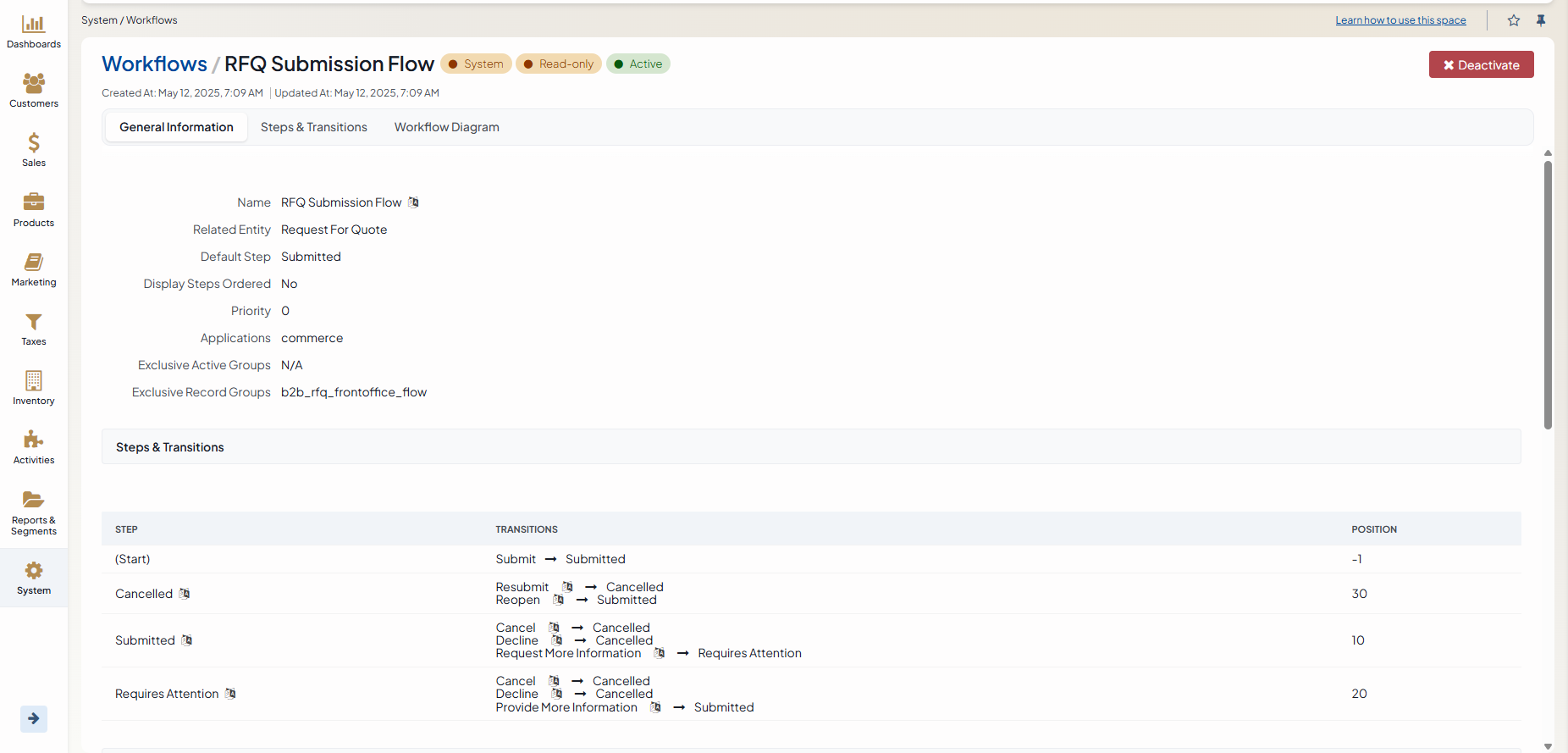Click the Workflows breadcrumb title link
This screenshot has width=1568, height=753.
pyautogui.click(x=154, y=64)
